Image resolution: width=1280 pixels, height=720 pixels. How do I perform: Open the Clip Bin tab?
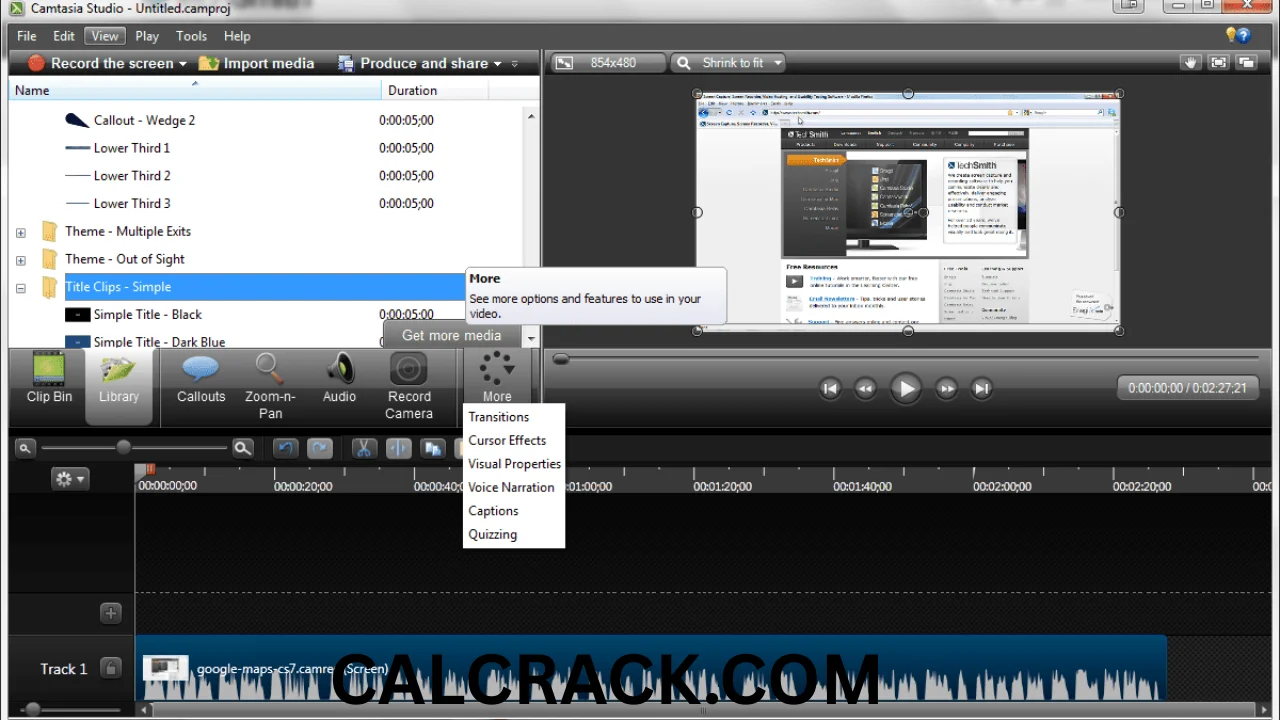[49, 378]
